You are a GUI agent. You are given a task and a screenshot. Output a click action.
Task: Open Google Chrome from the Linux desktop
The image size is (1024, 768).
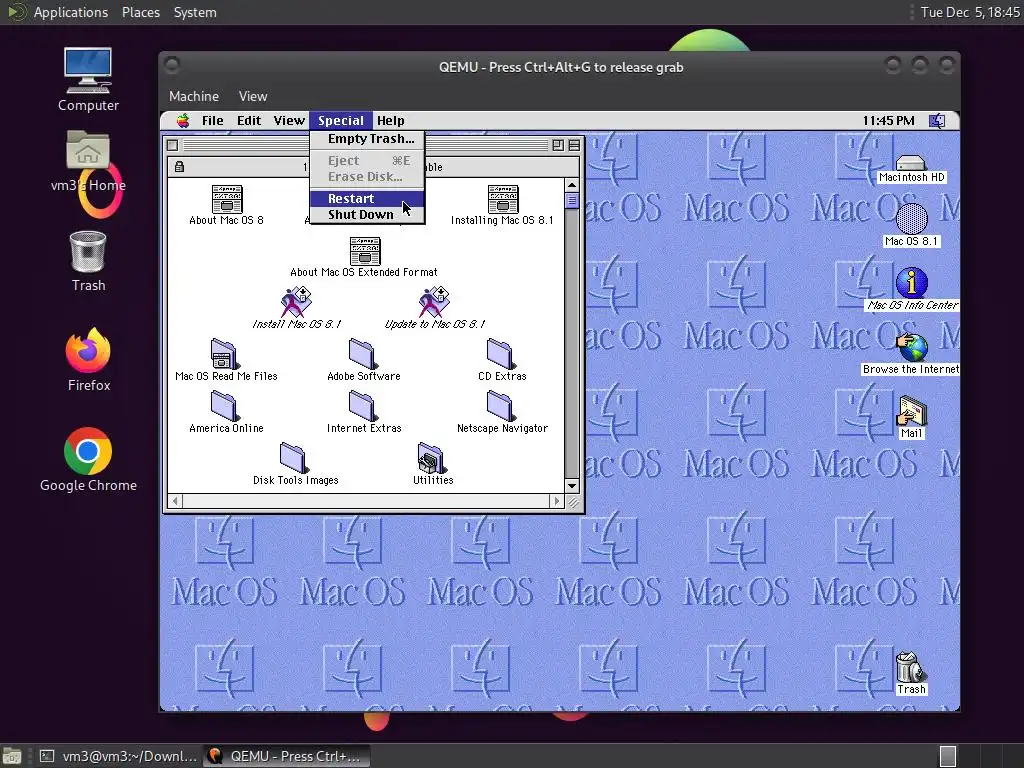point(88,451)
